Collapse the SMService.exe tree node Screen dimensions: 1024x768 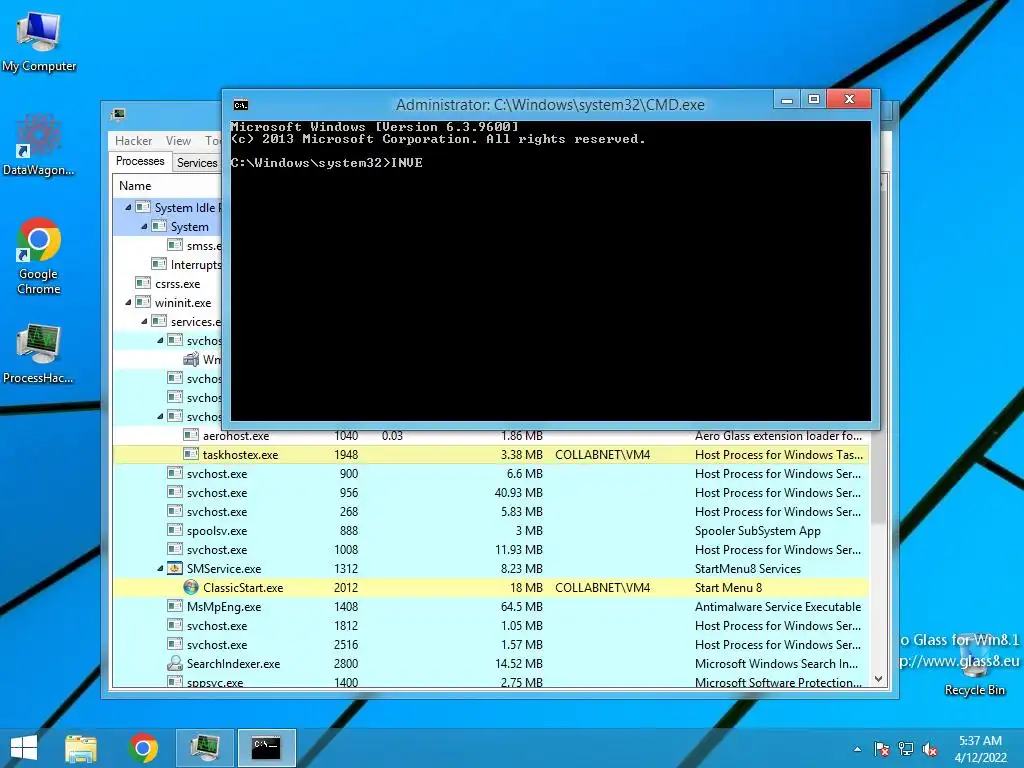click(160, 569)
